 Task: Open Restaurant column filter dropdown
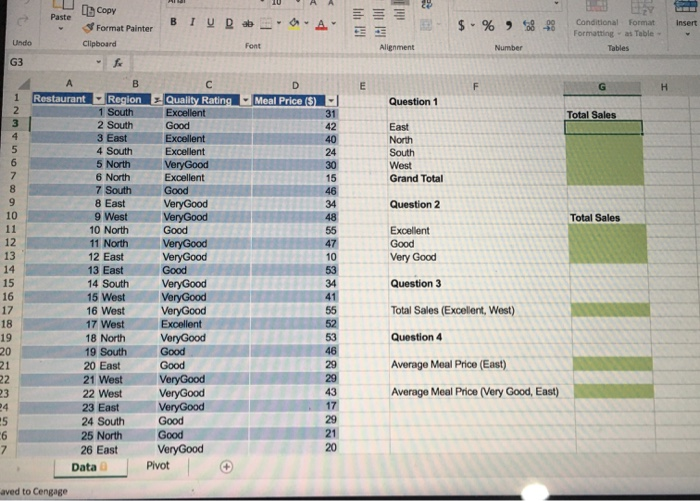click(x=99, y=99)
